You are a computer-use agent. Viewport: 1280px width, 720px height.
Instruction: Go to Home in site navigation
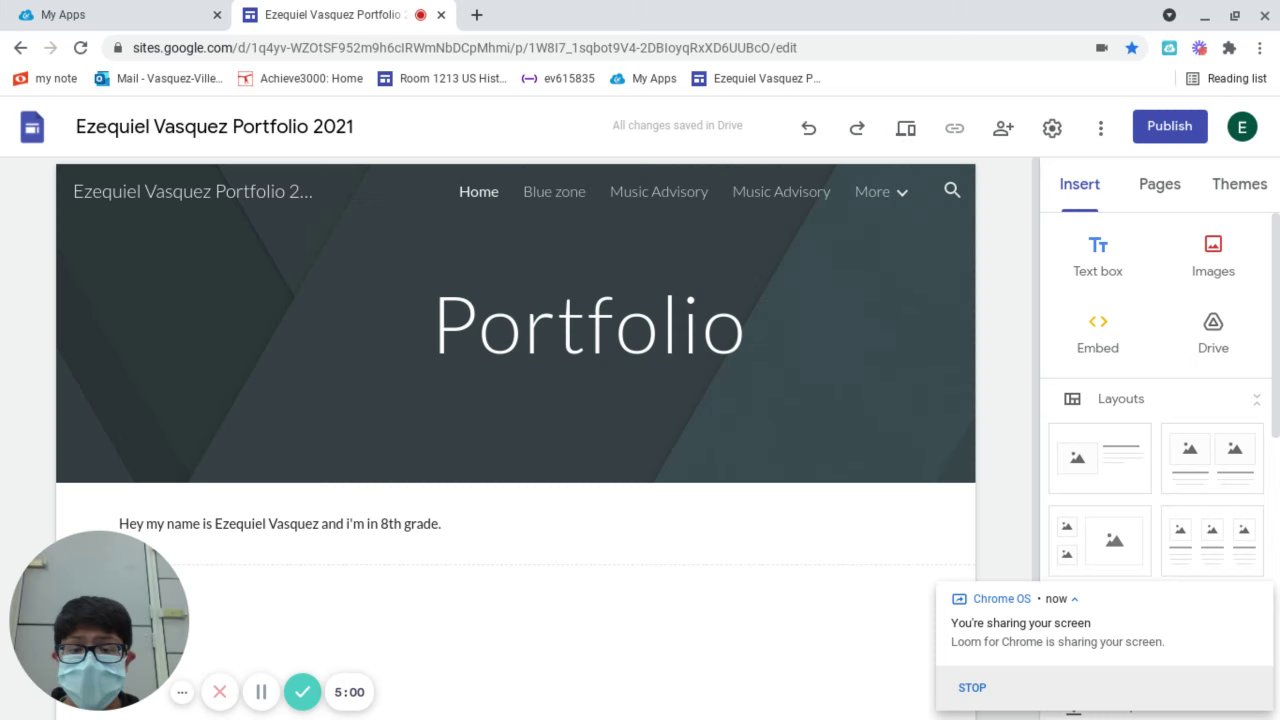point(479,192)
